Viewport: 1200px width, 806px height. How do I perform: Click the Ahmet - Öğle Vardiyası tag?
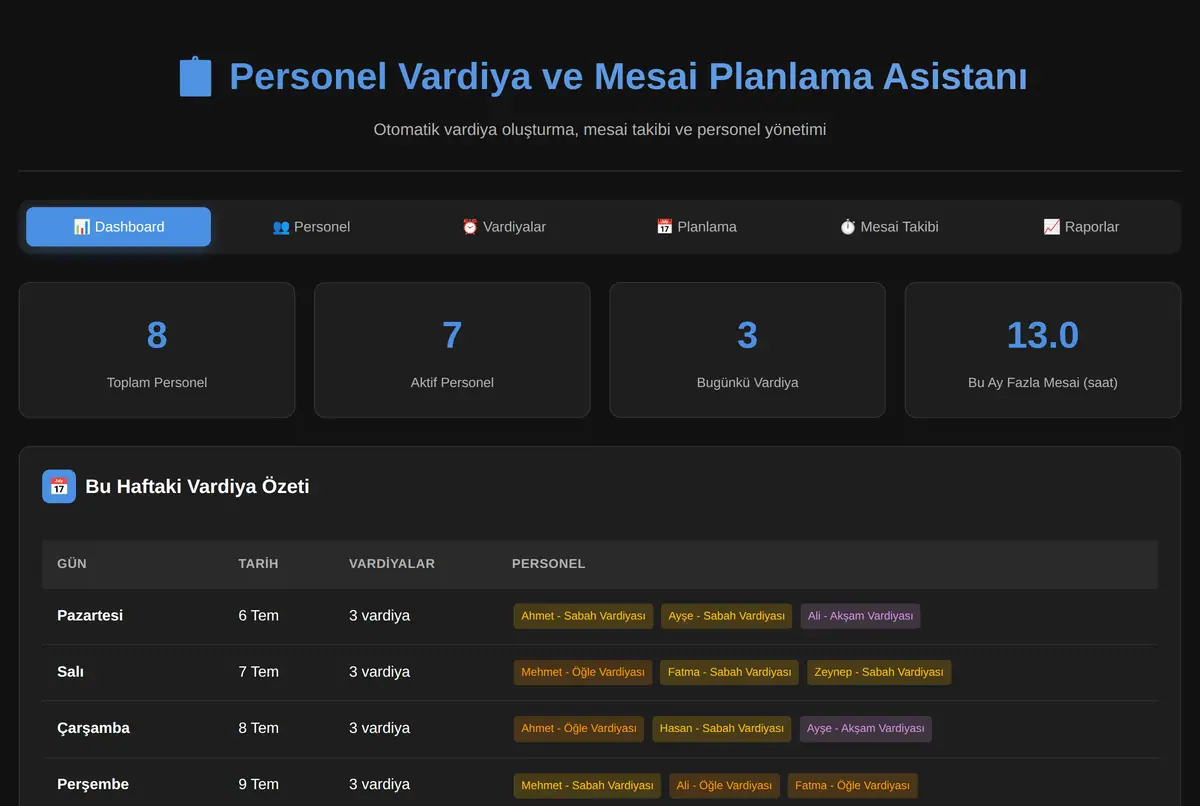click(579, 728)
